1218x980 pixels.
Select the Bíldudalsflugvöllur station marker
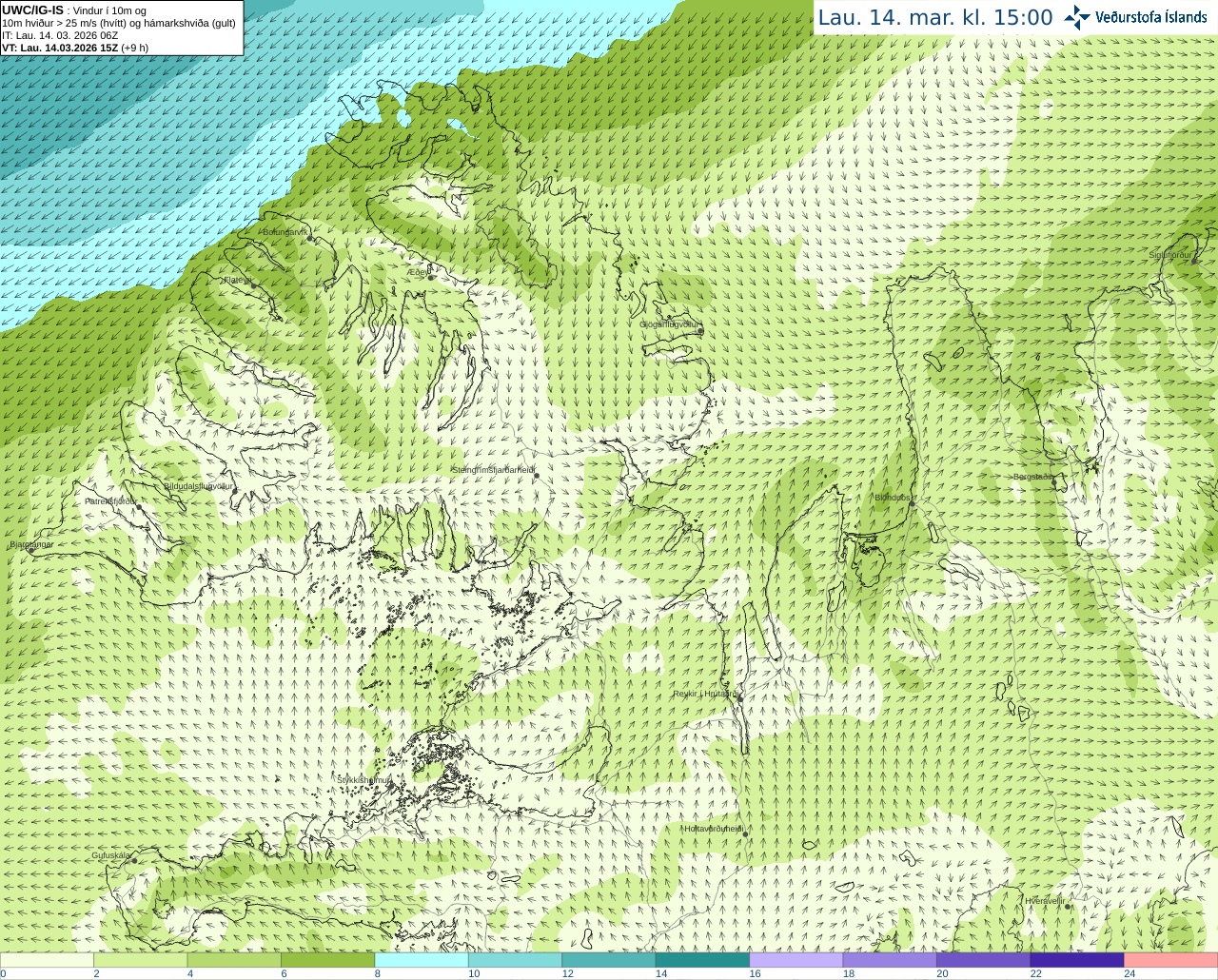(x=234, y=491)
